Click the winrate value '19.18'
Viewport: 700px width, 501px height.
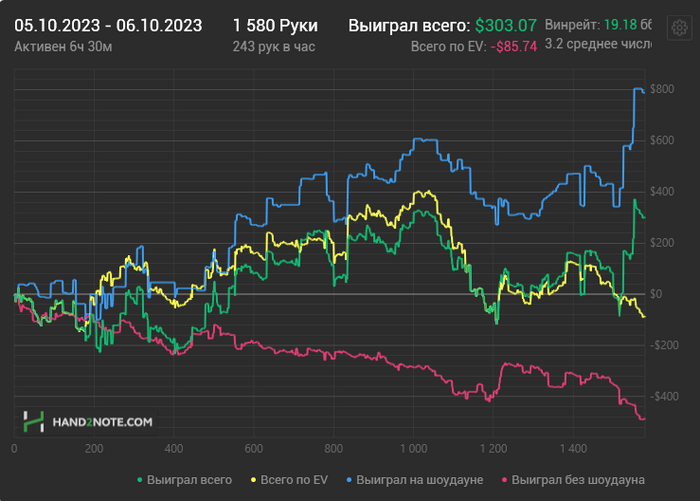[x=620, y=25]
